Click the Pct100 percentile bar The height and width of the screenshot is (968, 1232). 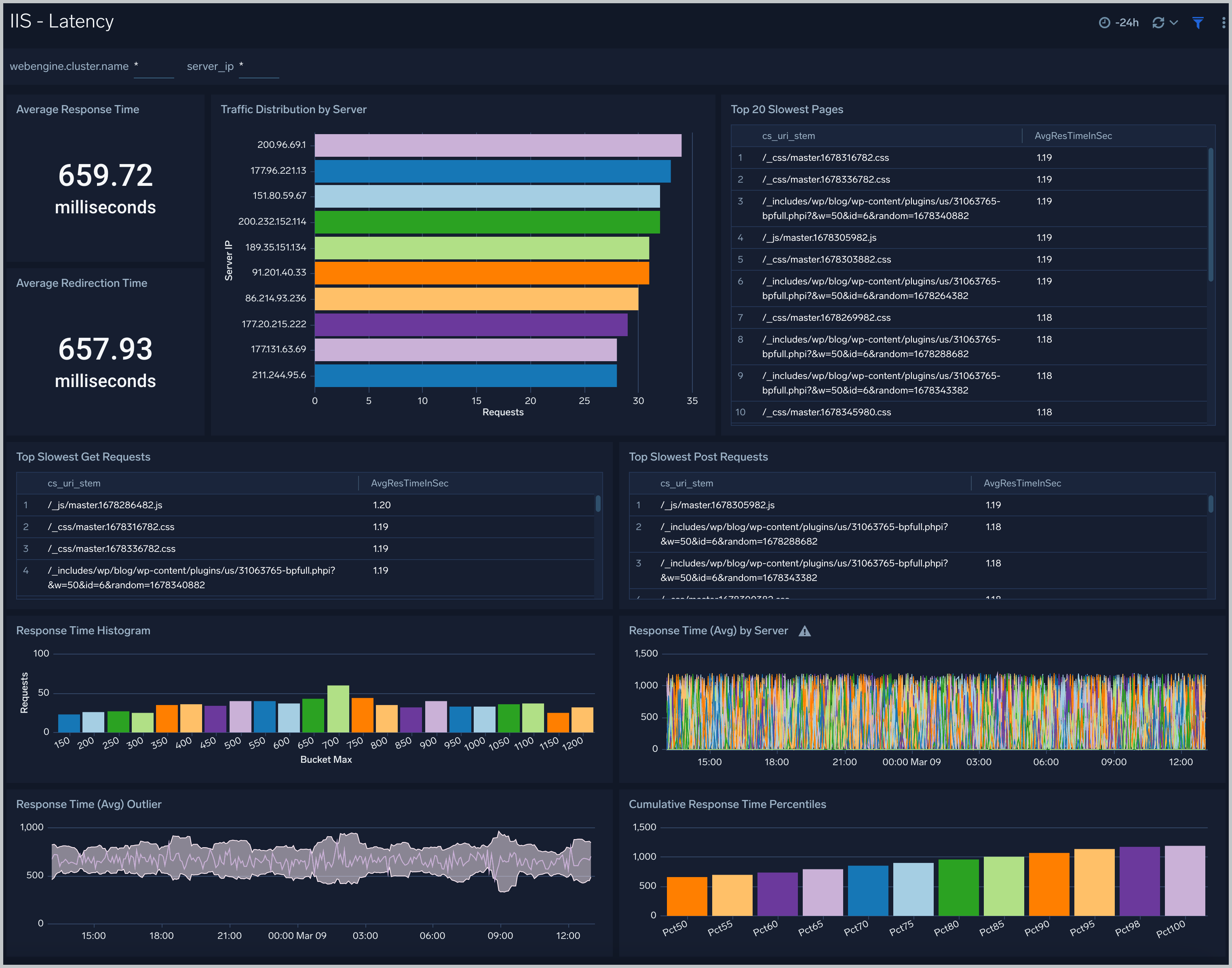coord(1185,881)
